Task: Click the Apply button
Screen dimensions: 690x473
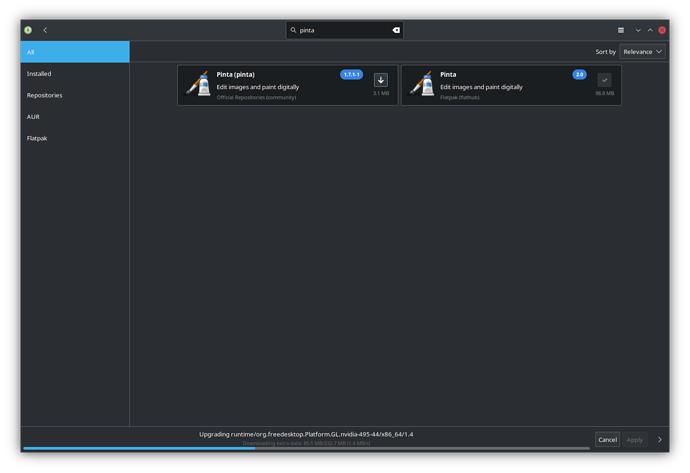Action: (635, 440)
